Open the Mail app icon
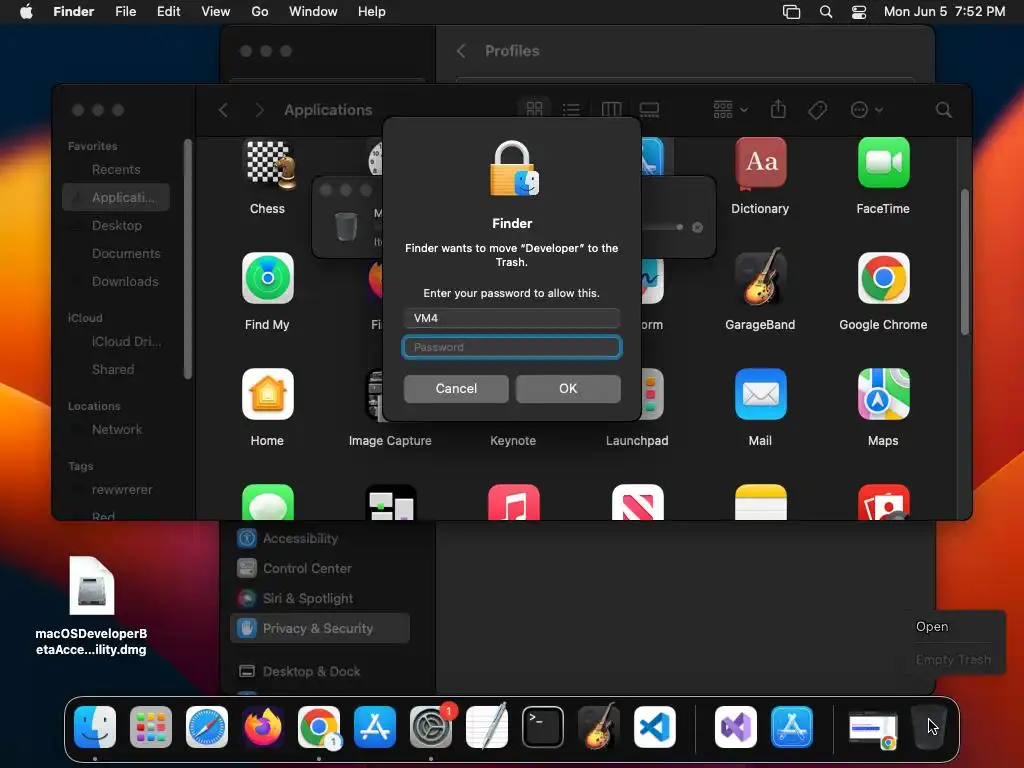The height and width of the screenshot is (768, 1024). point(761,394)
